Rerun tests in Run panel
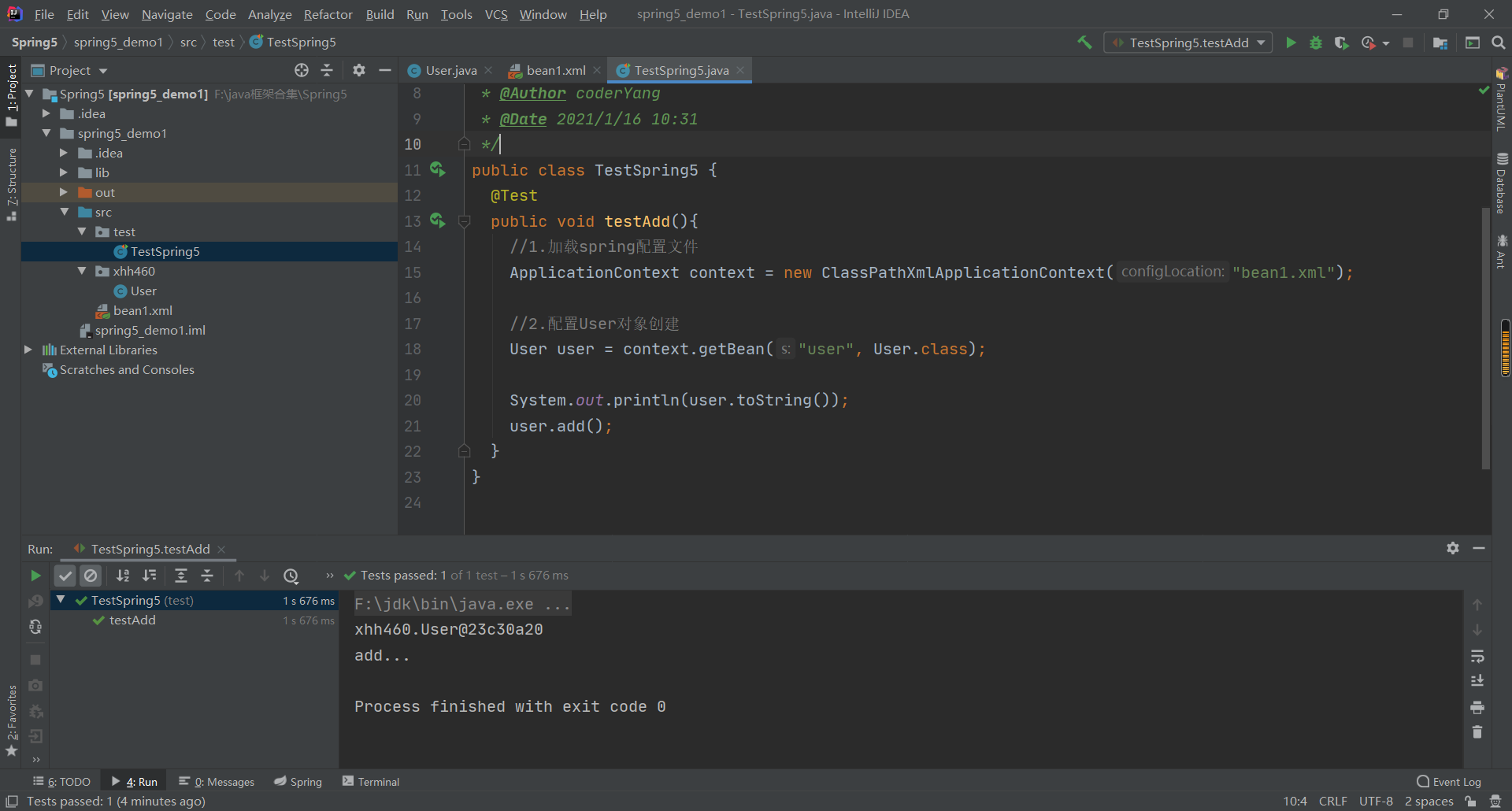1512x811 pixels. click(x=35, y=576)
